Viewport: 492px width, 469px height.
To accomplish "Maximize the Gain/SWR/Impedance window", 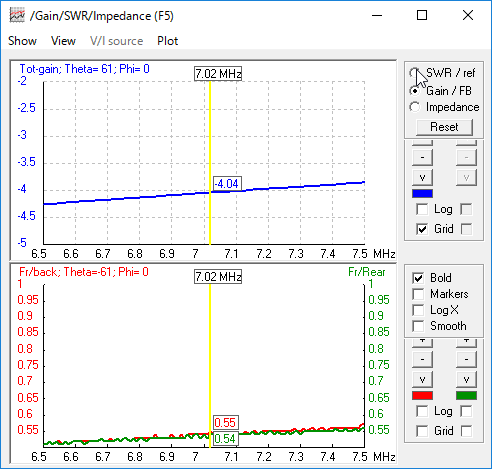I will (x=422, y=15).
